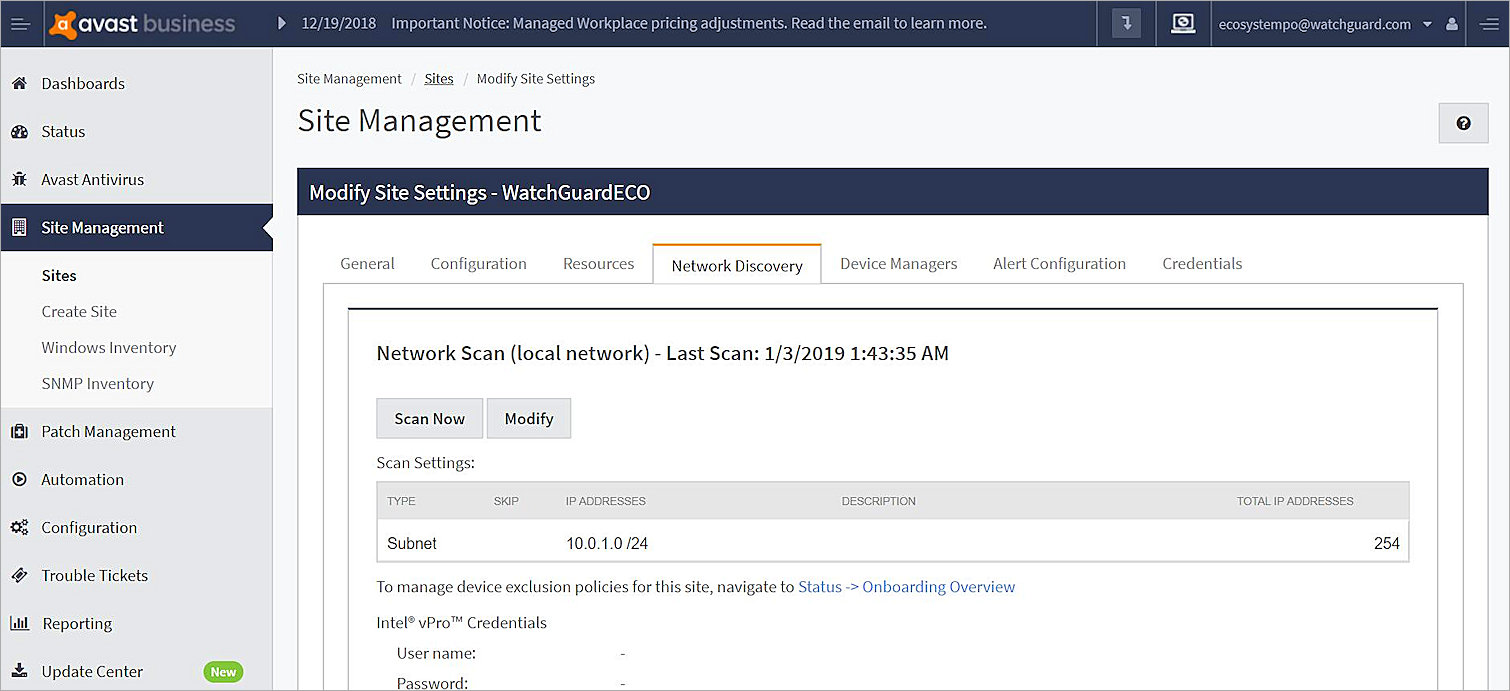Open Avast Antivirus via its bug icon

tap(18, 179)
